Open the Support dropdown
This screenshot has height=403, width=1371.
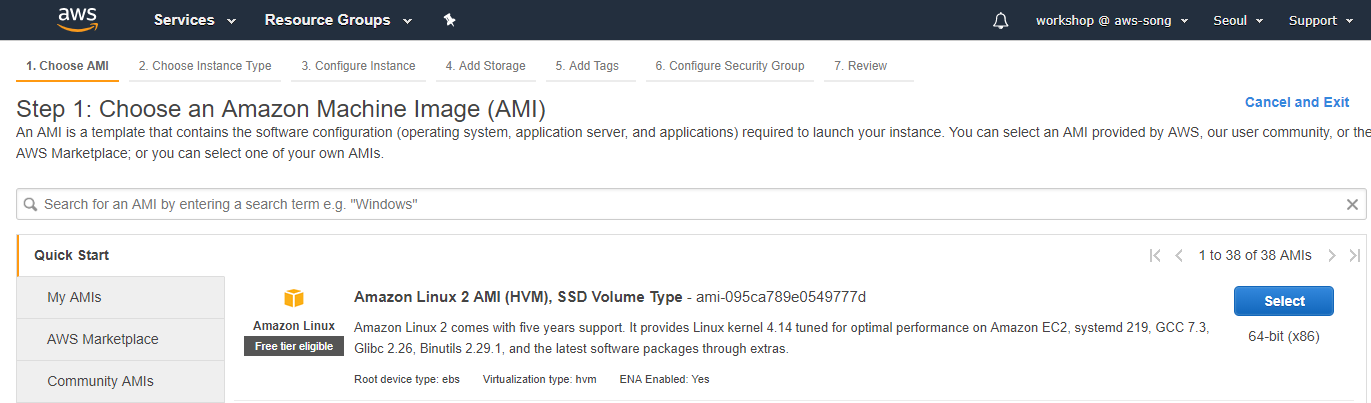point(1320,20)
